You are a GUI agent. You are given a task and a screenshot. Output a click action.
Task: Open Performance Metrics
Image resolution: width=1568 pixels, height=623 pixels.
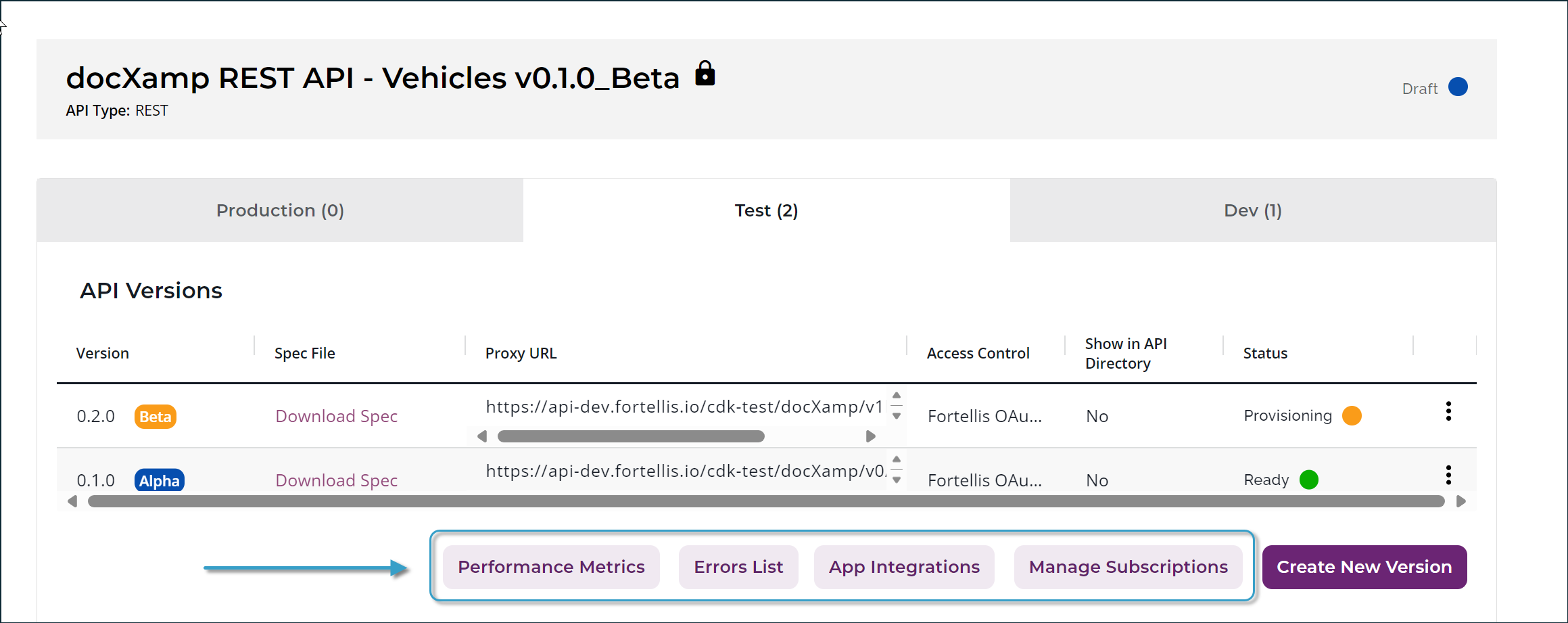pos(550,567)
